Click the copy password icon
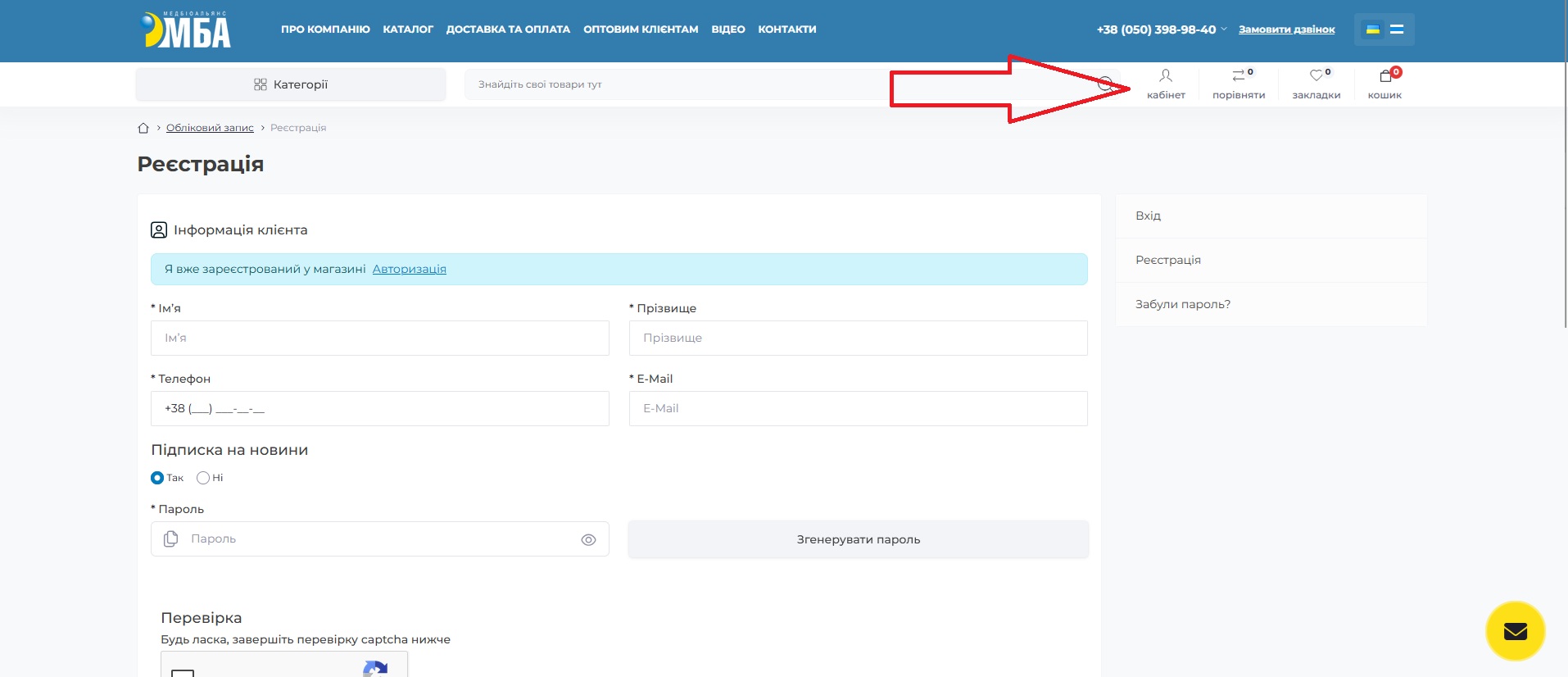The width and height of the screenshot is (1568, 677). pos(170,539)
